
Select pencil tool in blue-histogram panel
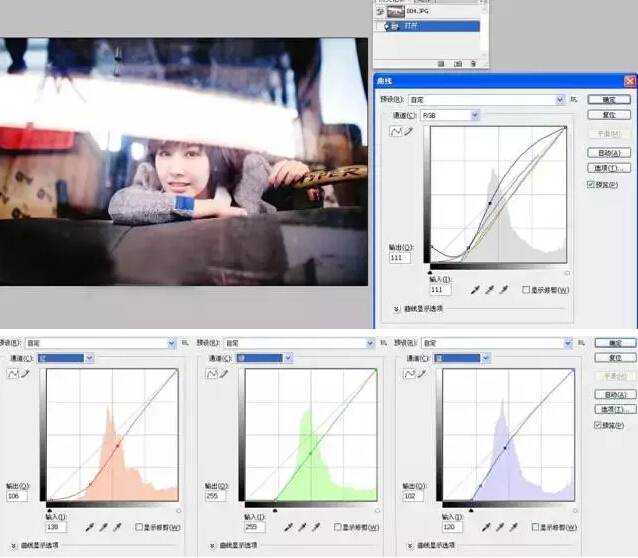(422, 374)
